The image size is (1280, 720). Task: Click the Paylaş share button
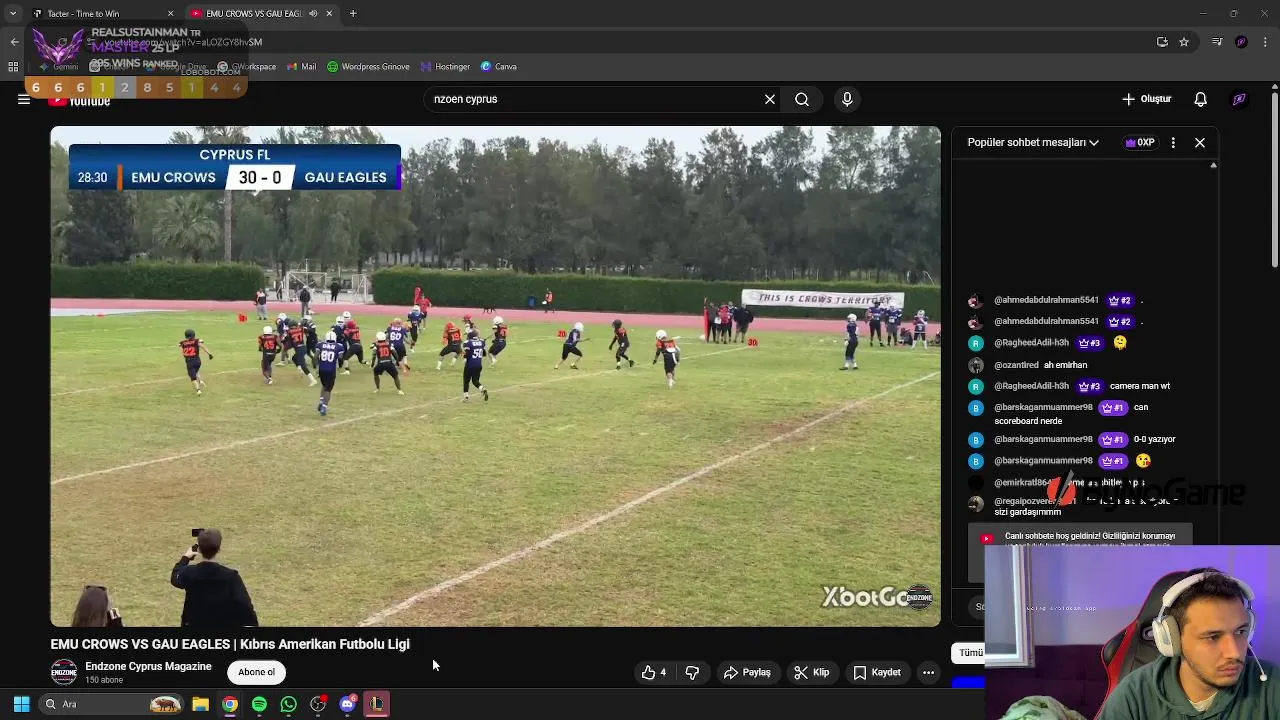(747, 672)
